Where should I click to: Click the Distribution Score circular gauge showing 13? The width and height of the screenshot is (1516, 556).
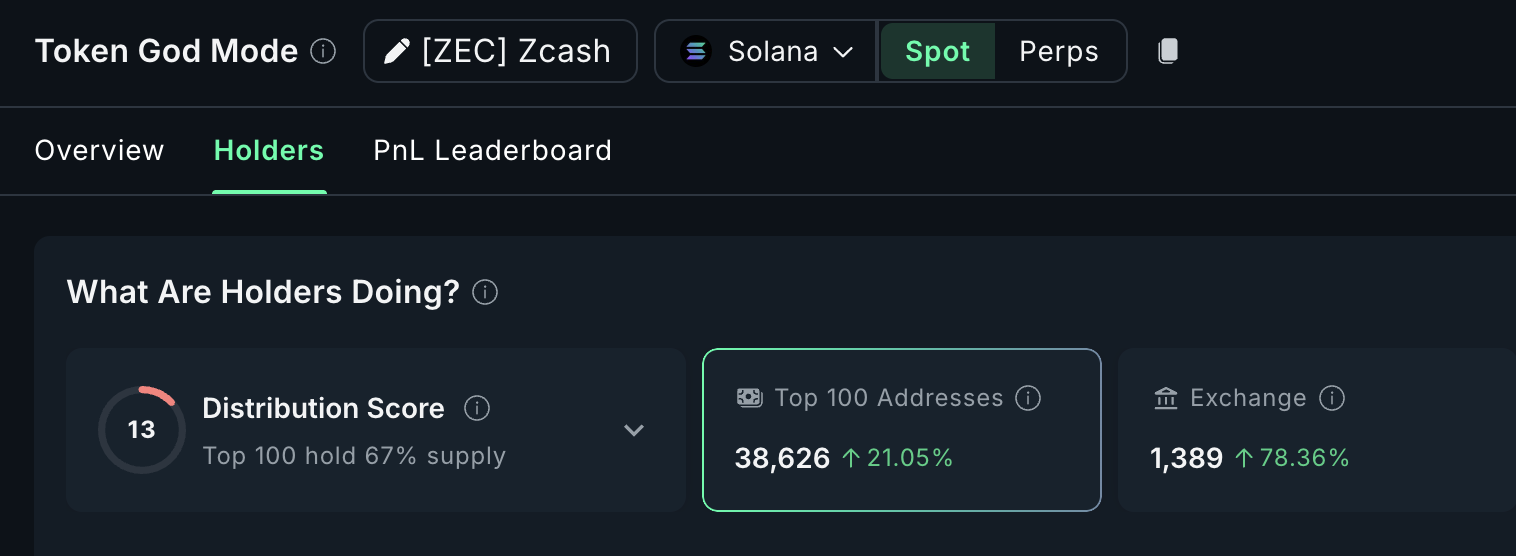[141, 430]
